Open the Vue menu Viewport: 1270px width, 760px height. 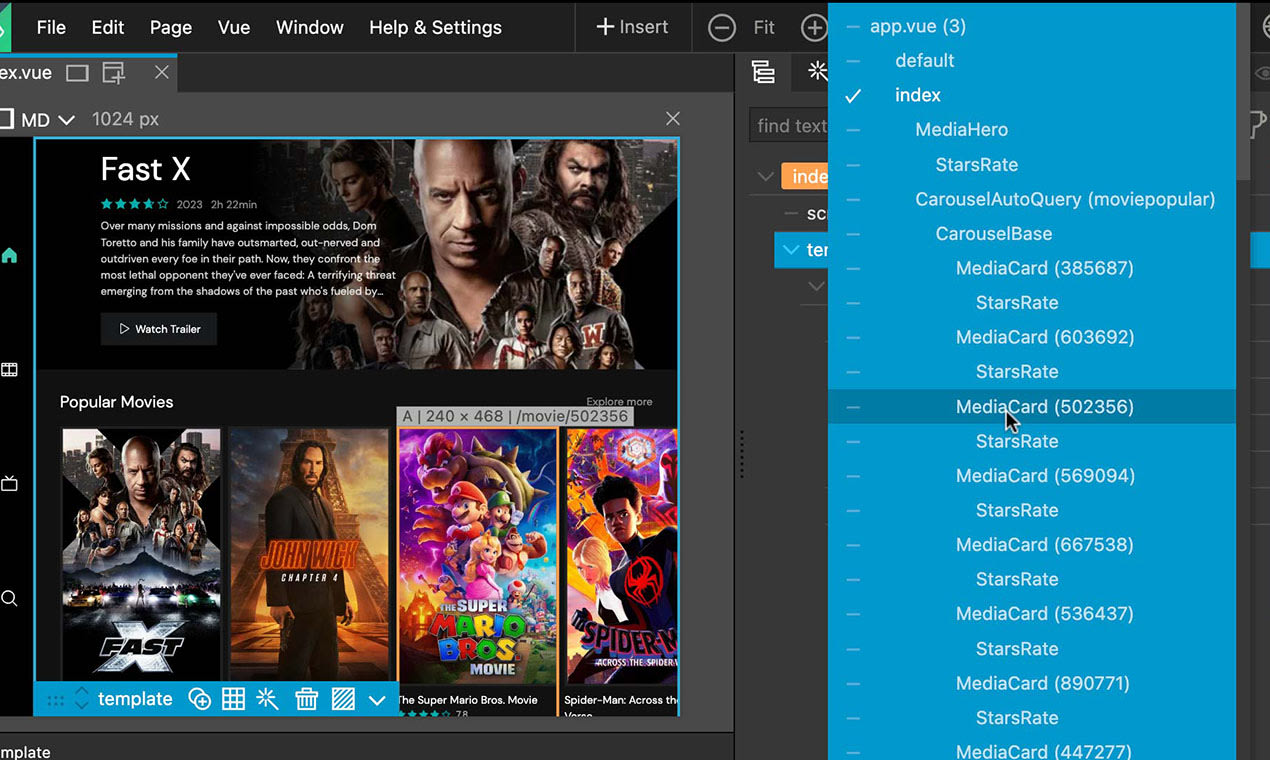click(x=234, y=27)
